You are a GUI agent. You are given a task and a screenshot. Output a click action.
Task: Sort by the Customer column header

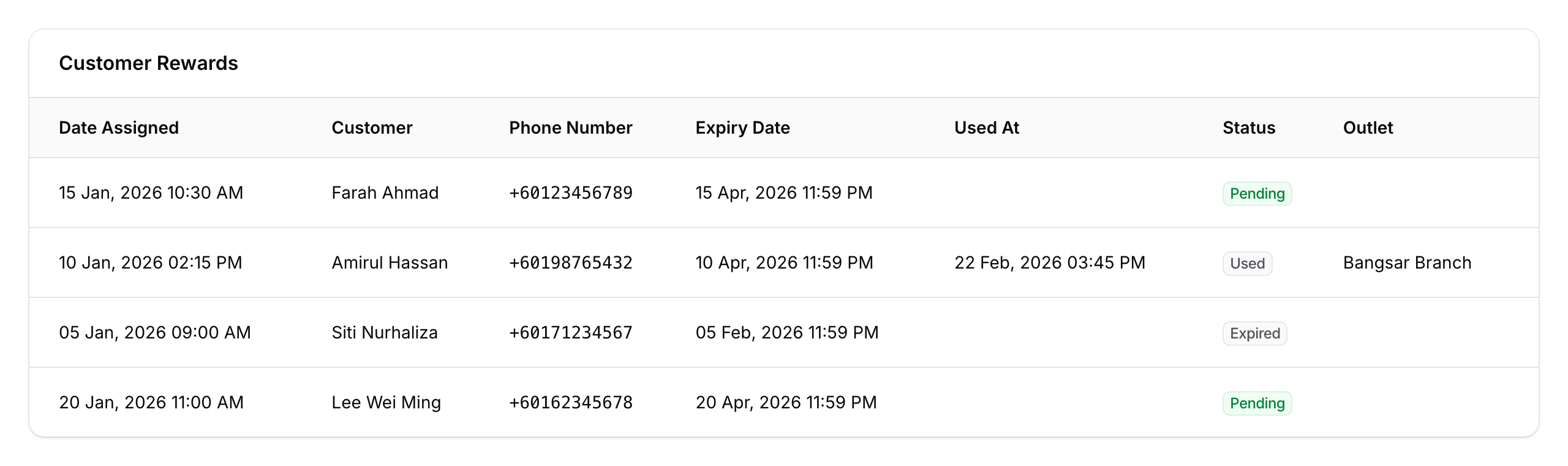(x=372, y=128)
